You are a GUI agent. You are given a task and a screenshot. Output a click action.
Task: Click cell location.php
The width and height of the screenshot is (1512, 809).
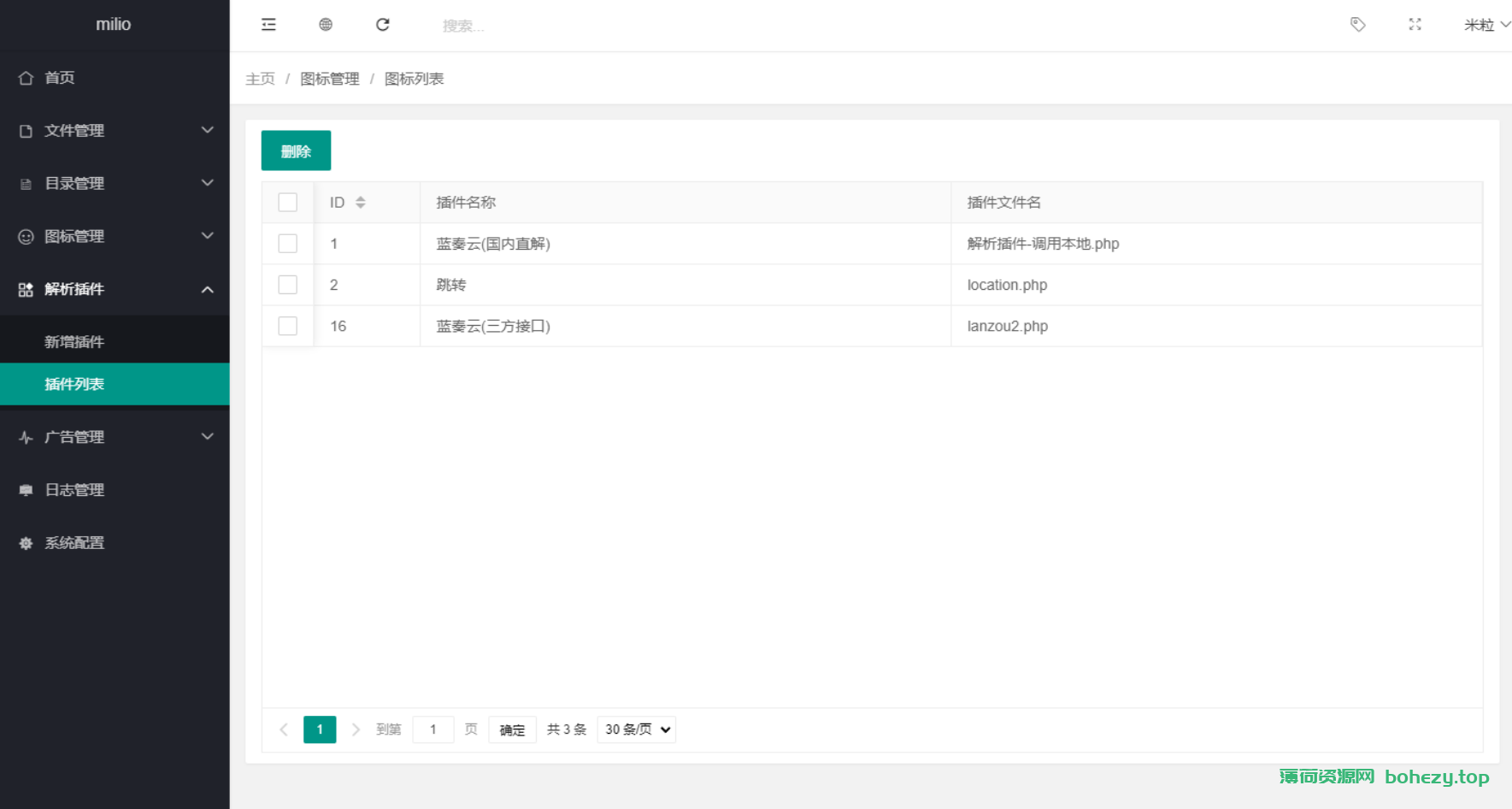pos(1007,285)
